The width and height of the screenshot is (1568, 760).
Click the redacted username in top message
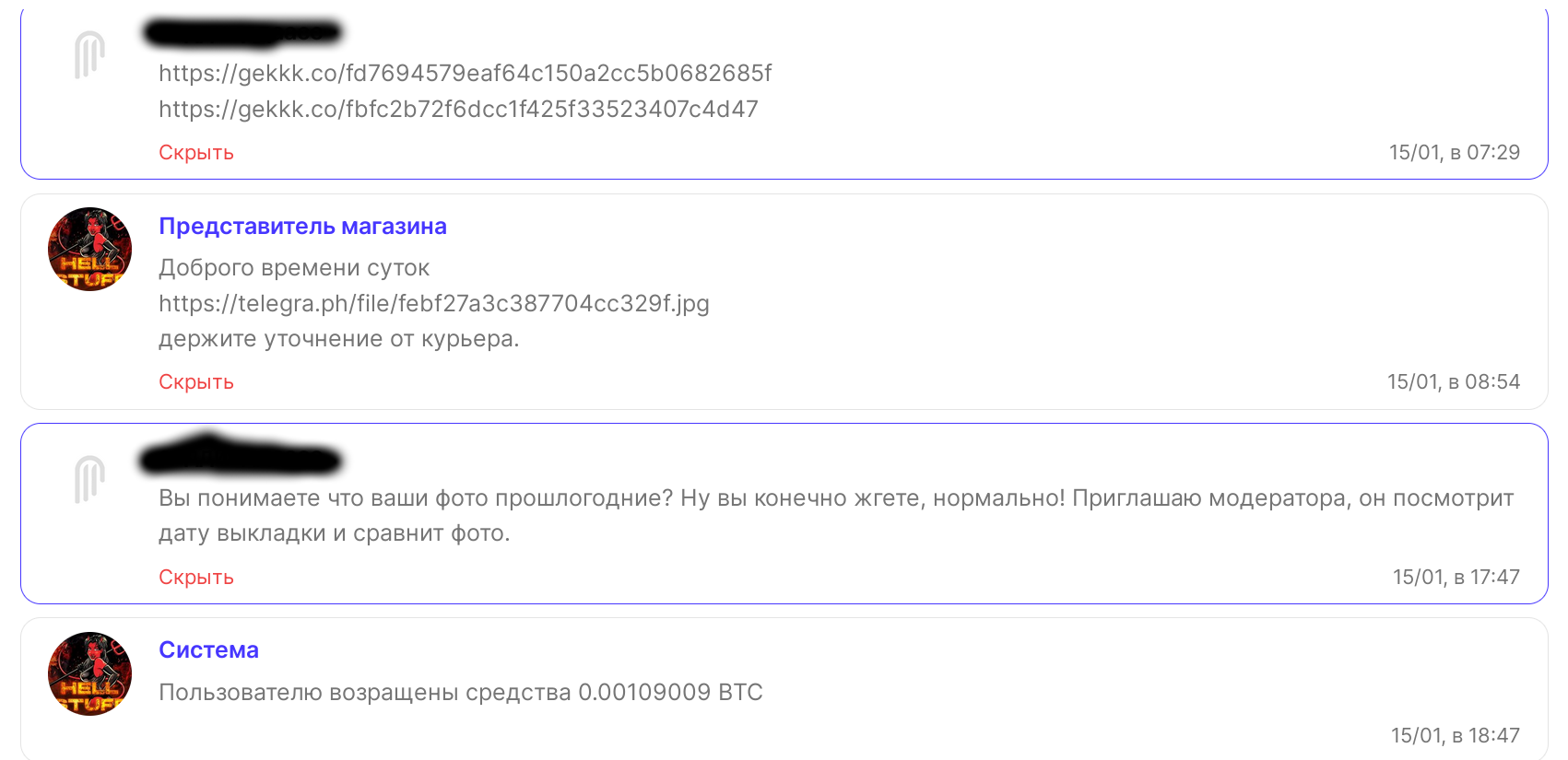pos(242,32)
